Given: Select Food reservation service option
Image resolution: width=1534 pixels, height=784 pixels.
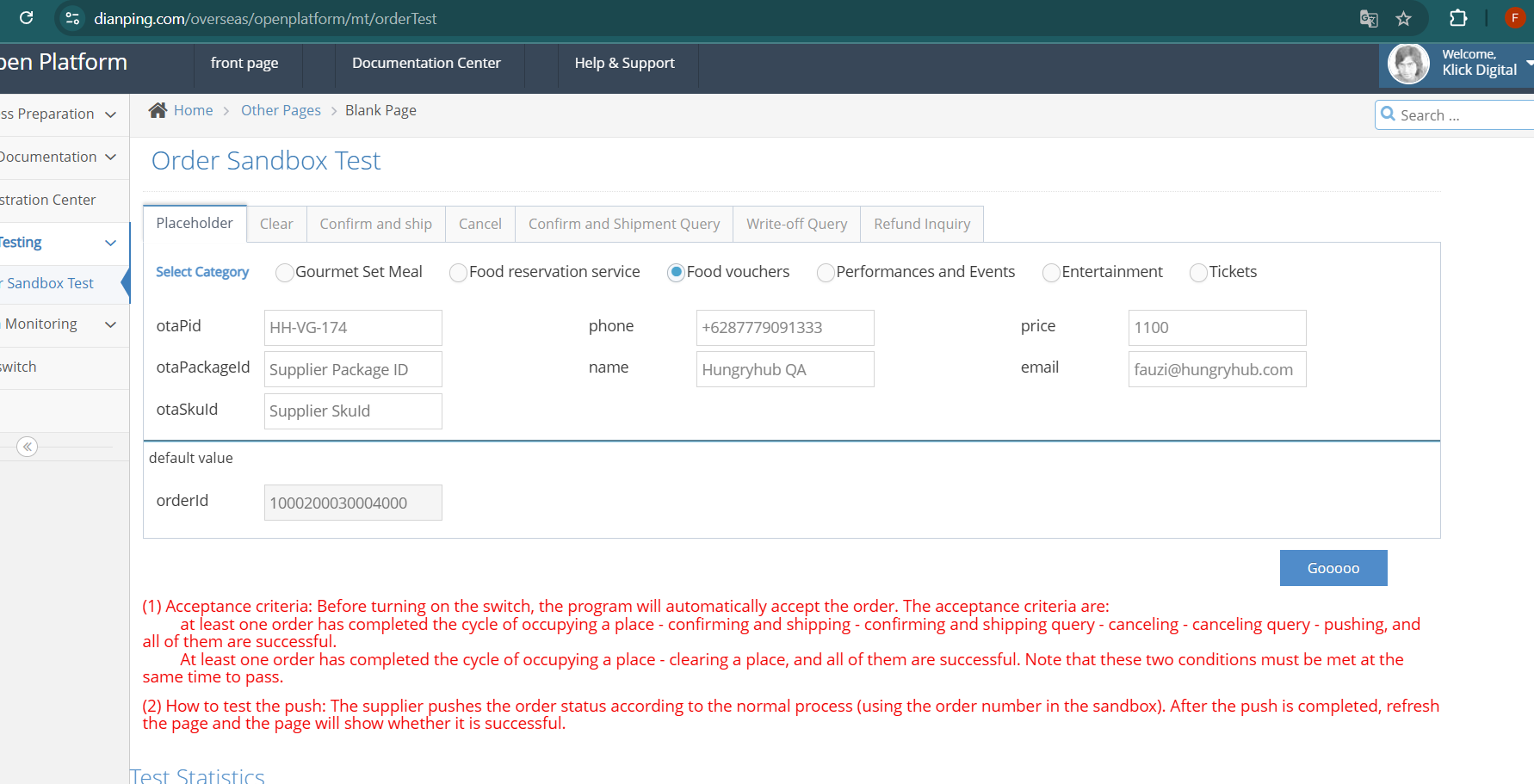Looking at the screenshot, I should pyautogui.click(x=458, y=273).
